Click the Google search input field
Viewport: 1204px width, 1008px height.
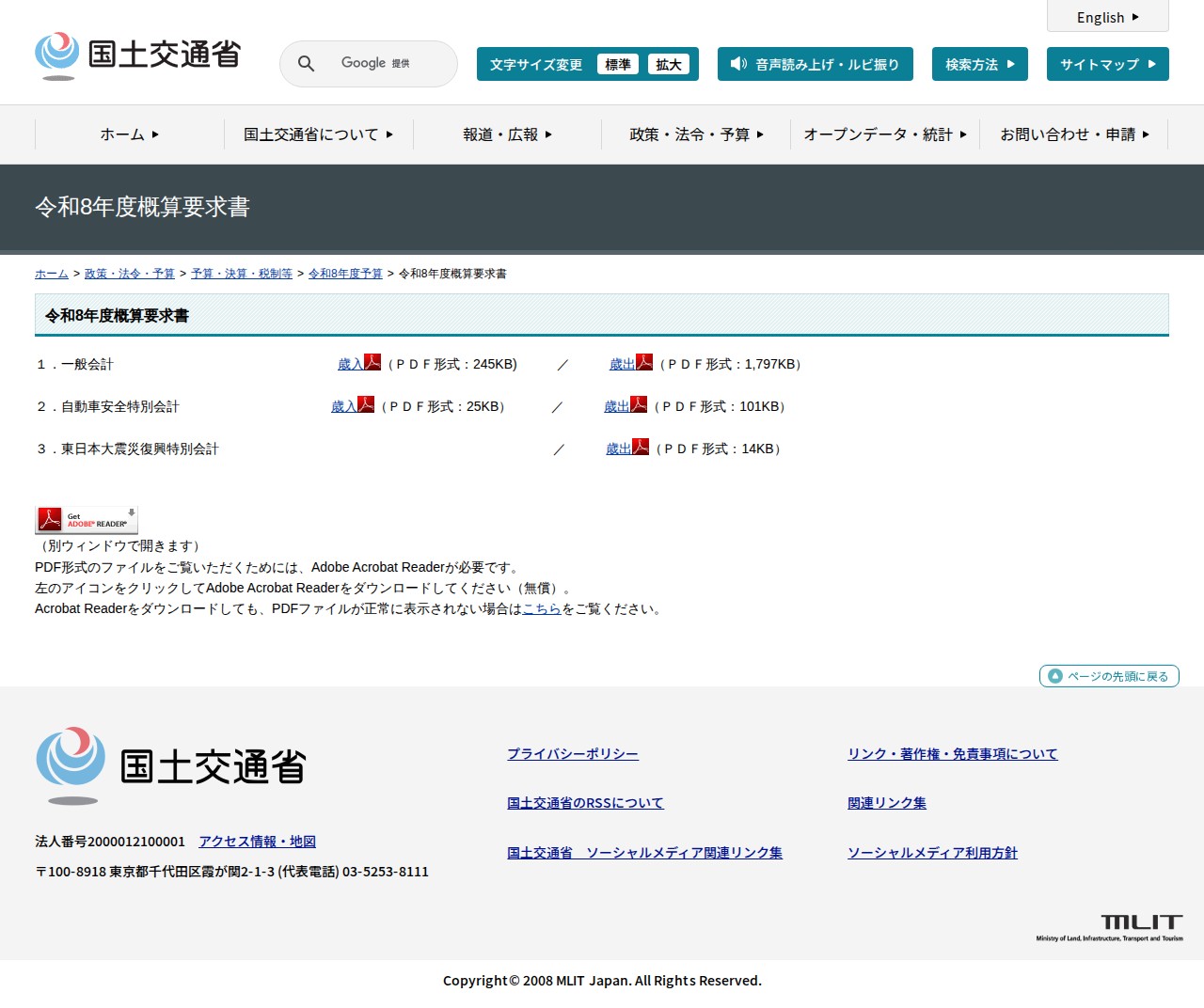click(386, 64)
